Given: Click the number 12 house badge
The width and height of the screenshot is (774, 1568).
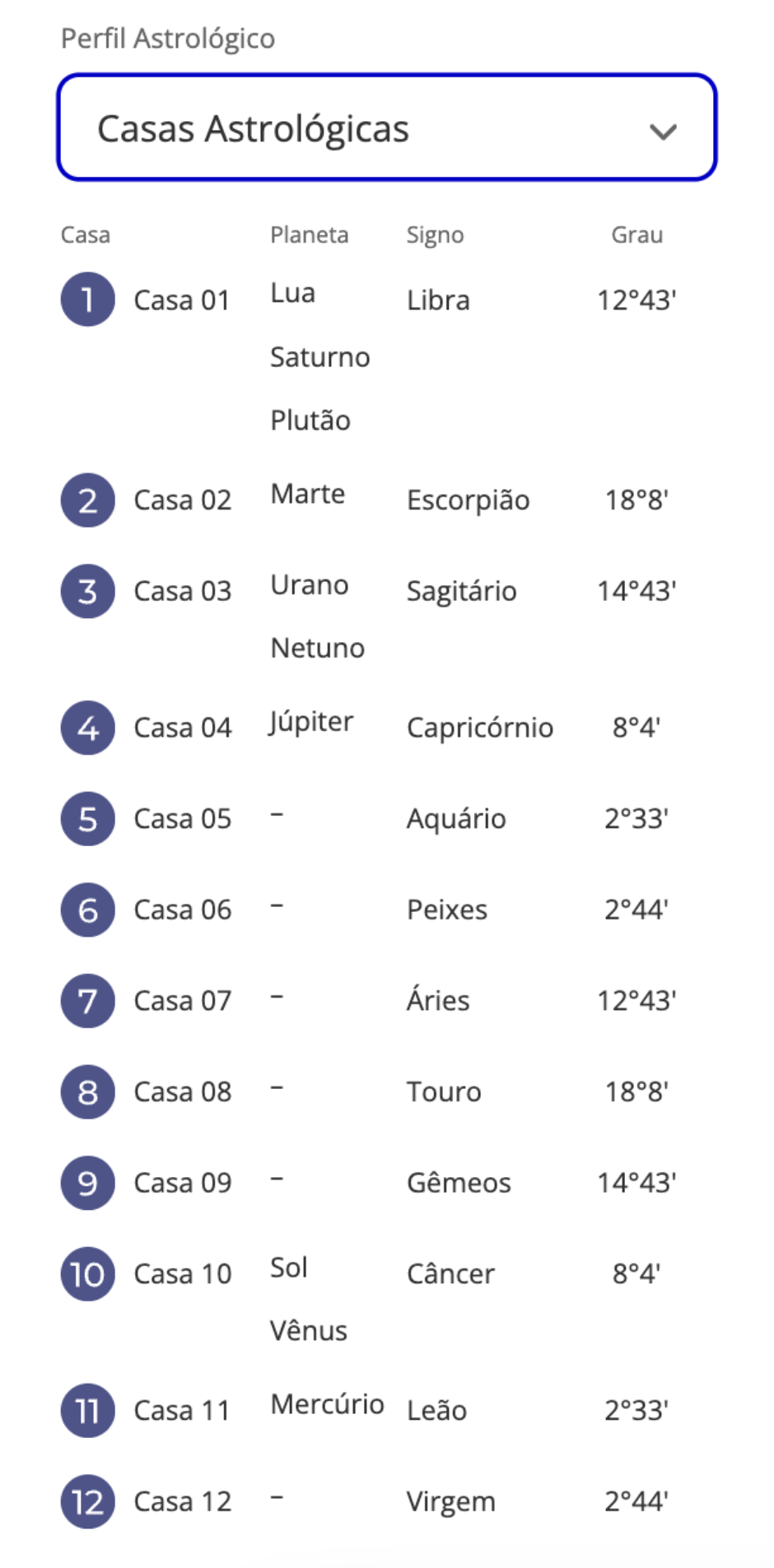Looking at the screenshot, I should 87,1501.
